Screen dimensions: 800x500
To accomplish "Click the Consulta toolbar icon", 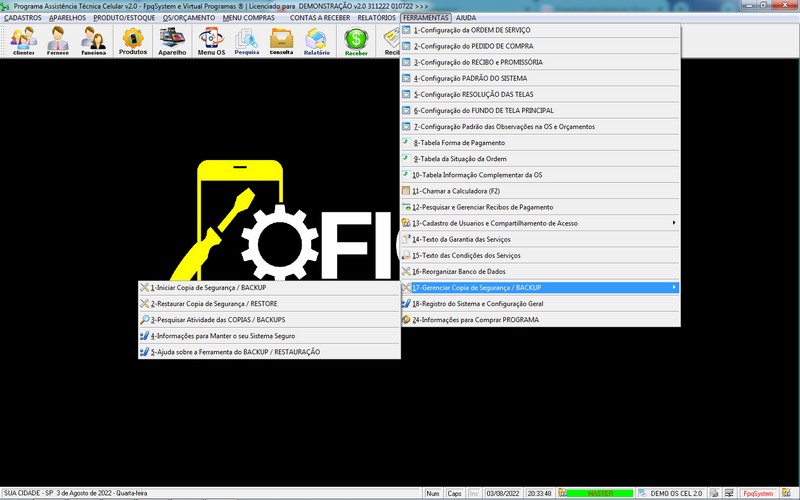I will [x=281, y=41].
